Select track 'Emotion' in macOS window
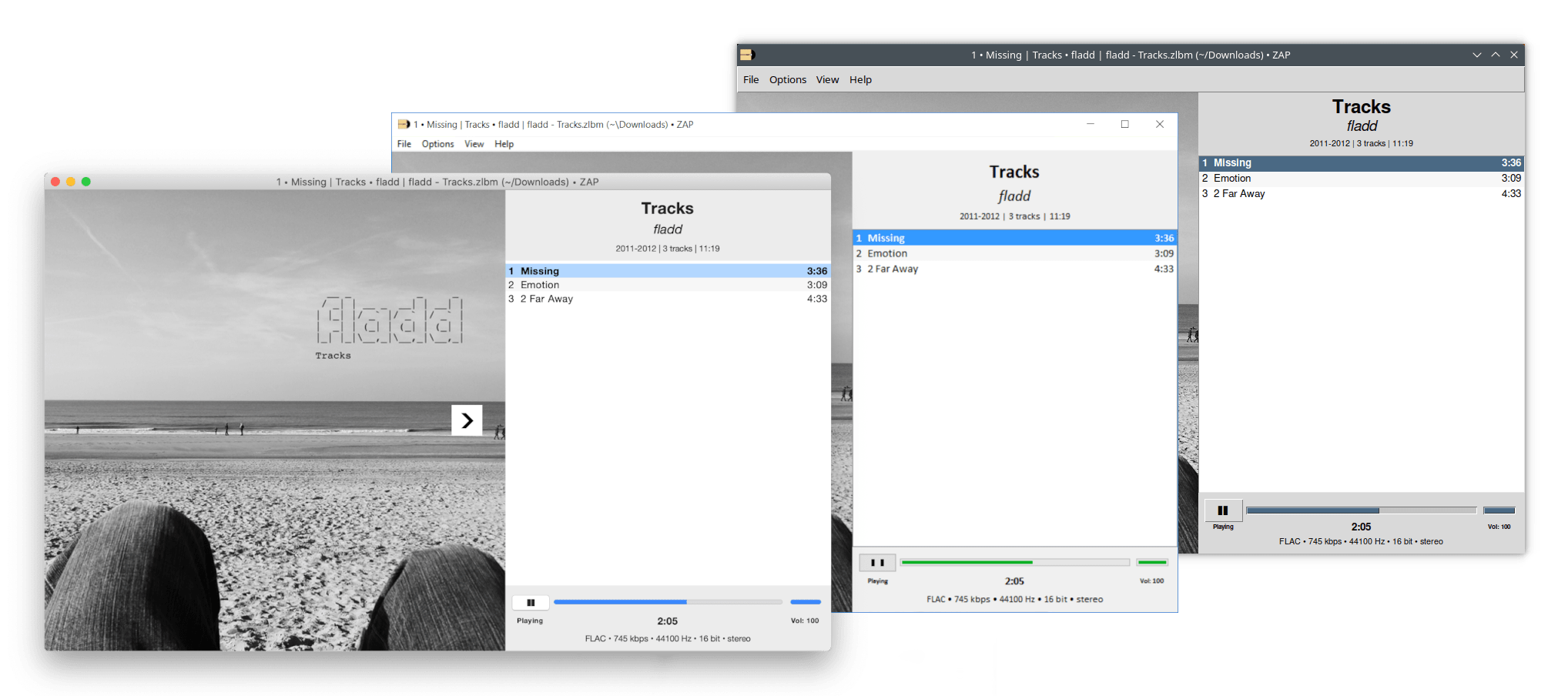 668,285
